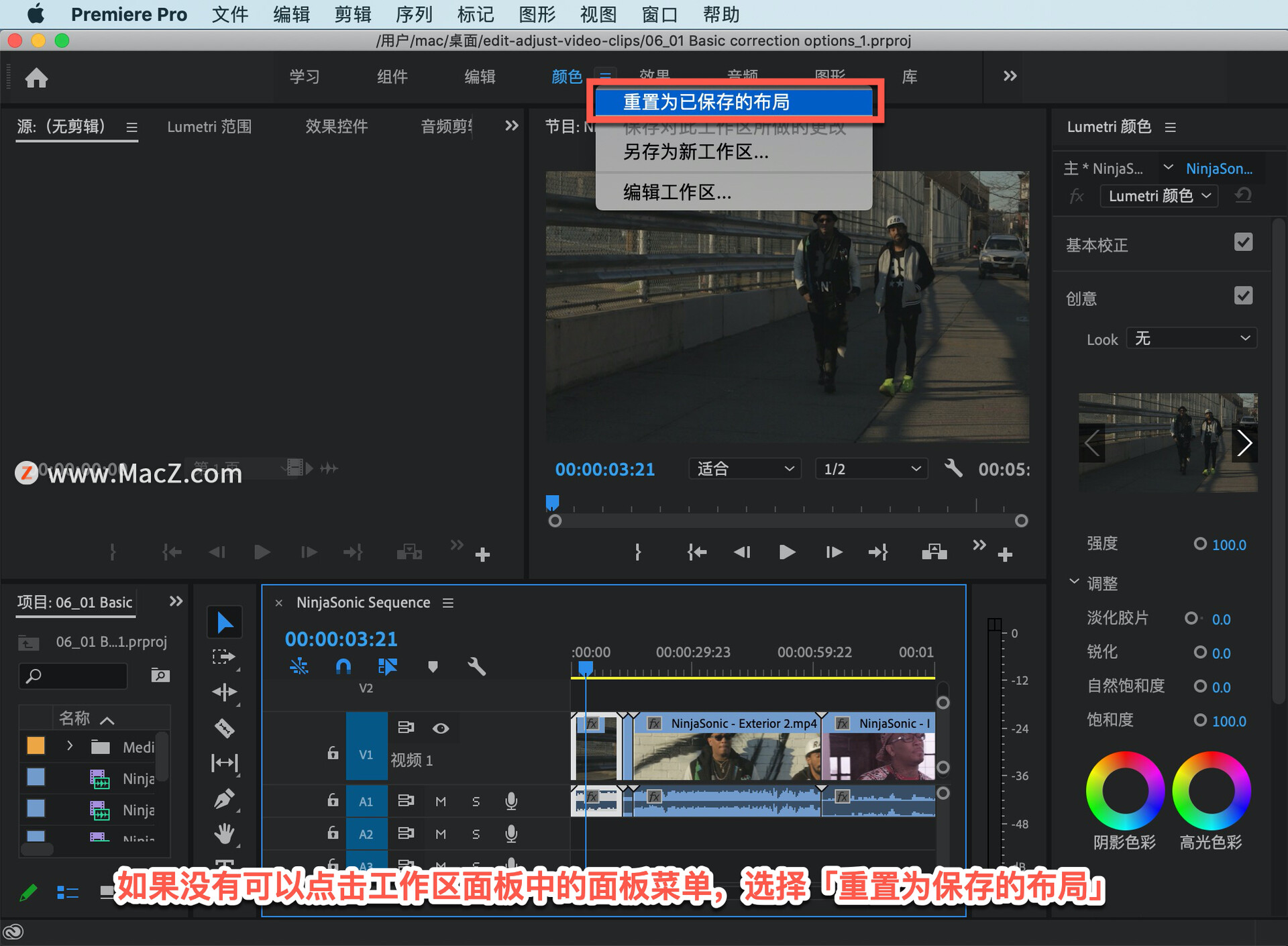Select the Hand tool
Image resolution: width=1288 pixels, height=946 pixels.
pyautogui.click(x=224, y=834)
